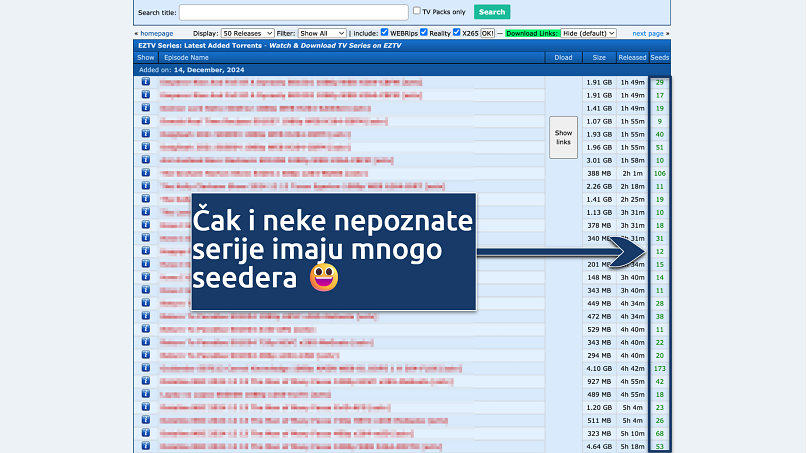Viewport: 806px width, 453px height.
Task: Go to the next page link
Action: 648,33
